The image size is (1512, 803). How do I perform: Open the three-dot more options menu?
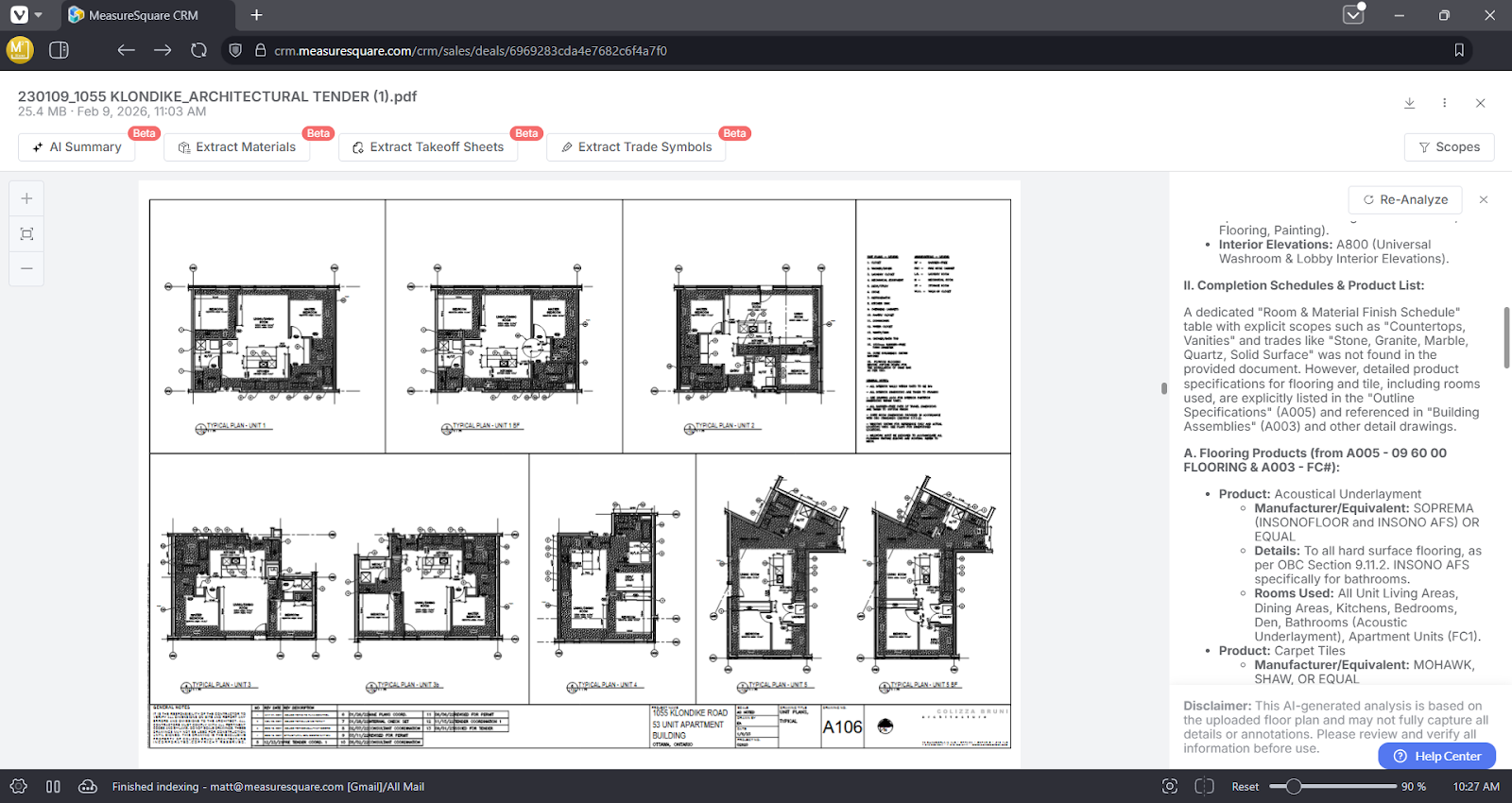click(1444, 103)
